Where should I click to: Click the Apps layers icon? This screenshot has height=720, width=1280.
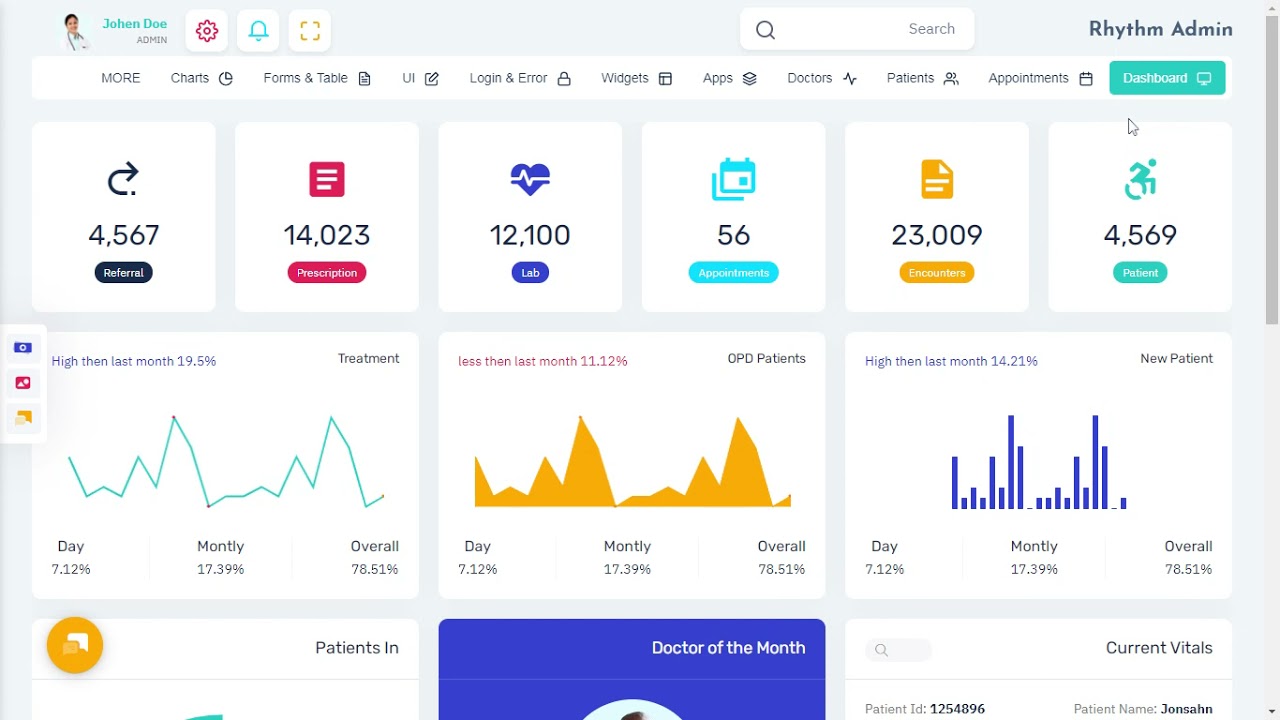tap(750, 78)
